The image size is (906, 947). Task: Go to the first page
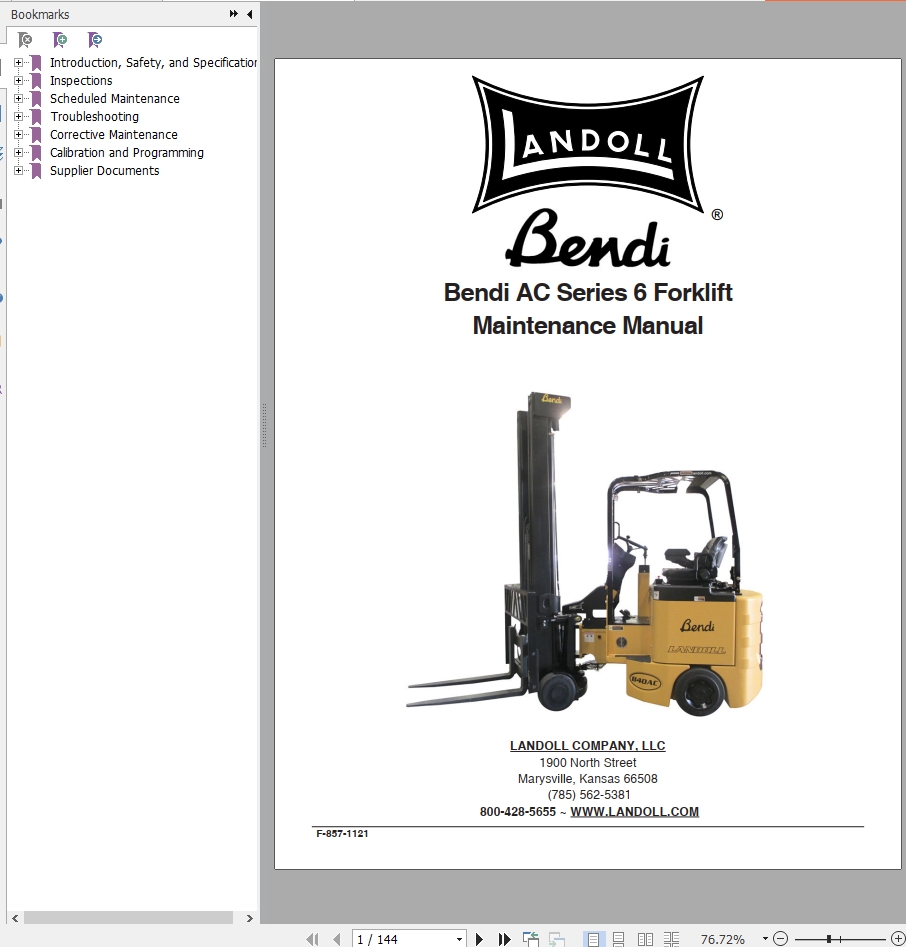[x=312, y=939]
